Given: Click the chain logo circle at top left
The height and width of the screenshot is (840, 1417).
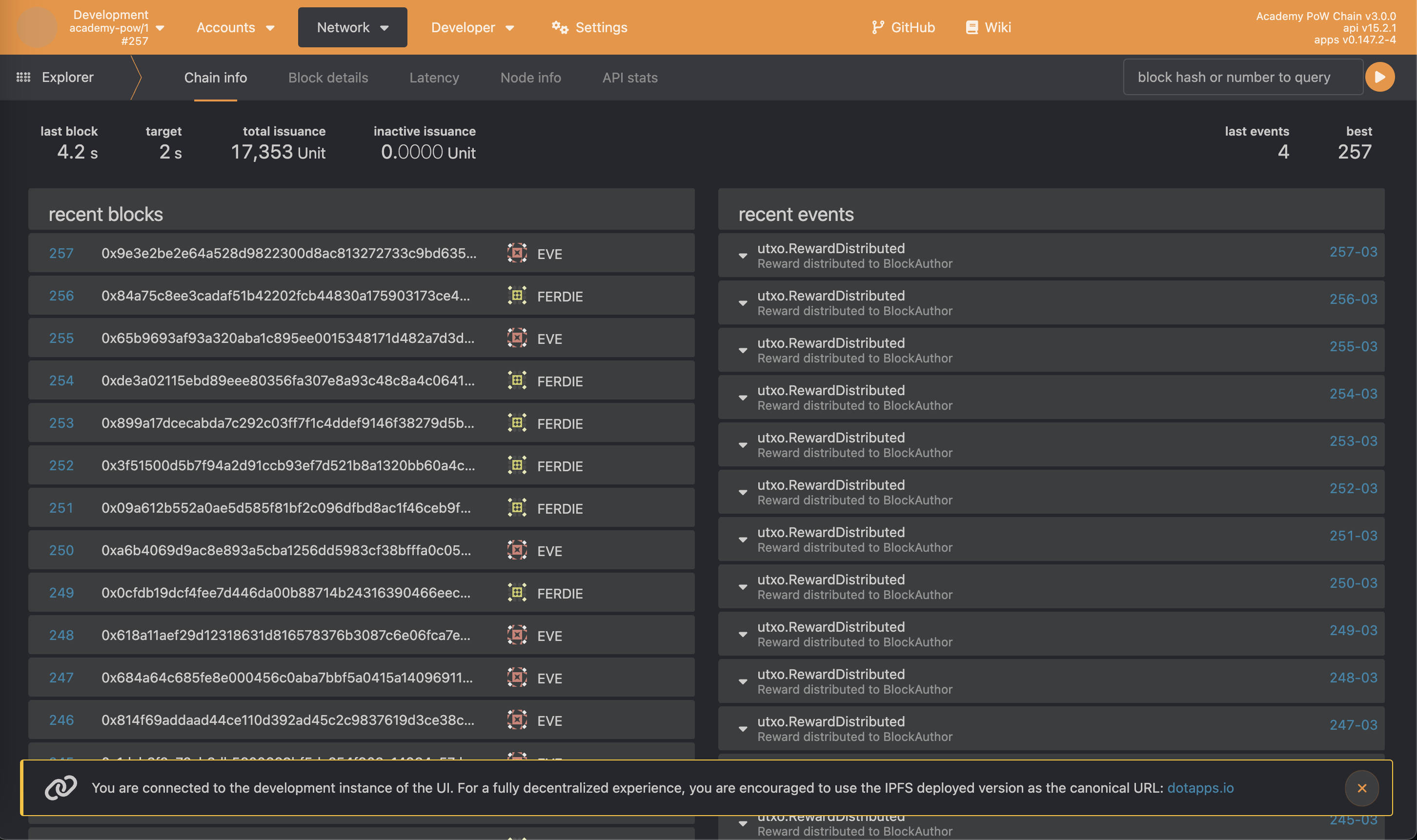Looking at the screenshot, I should 37,27.
